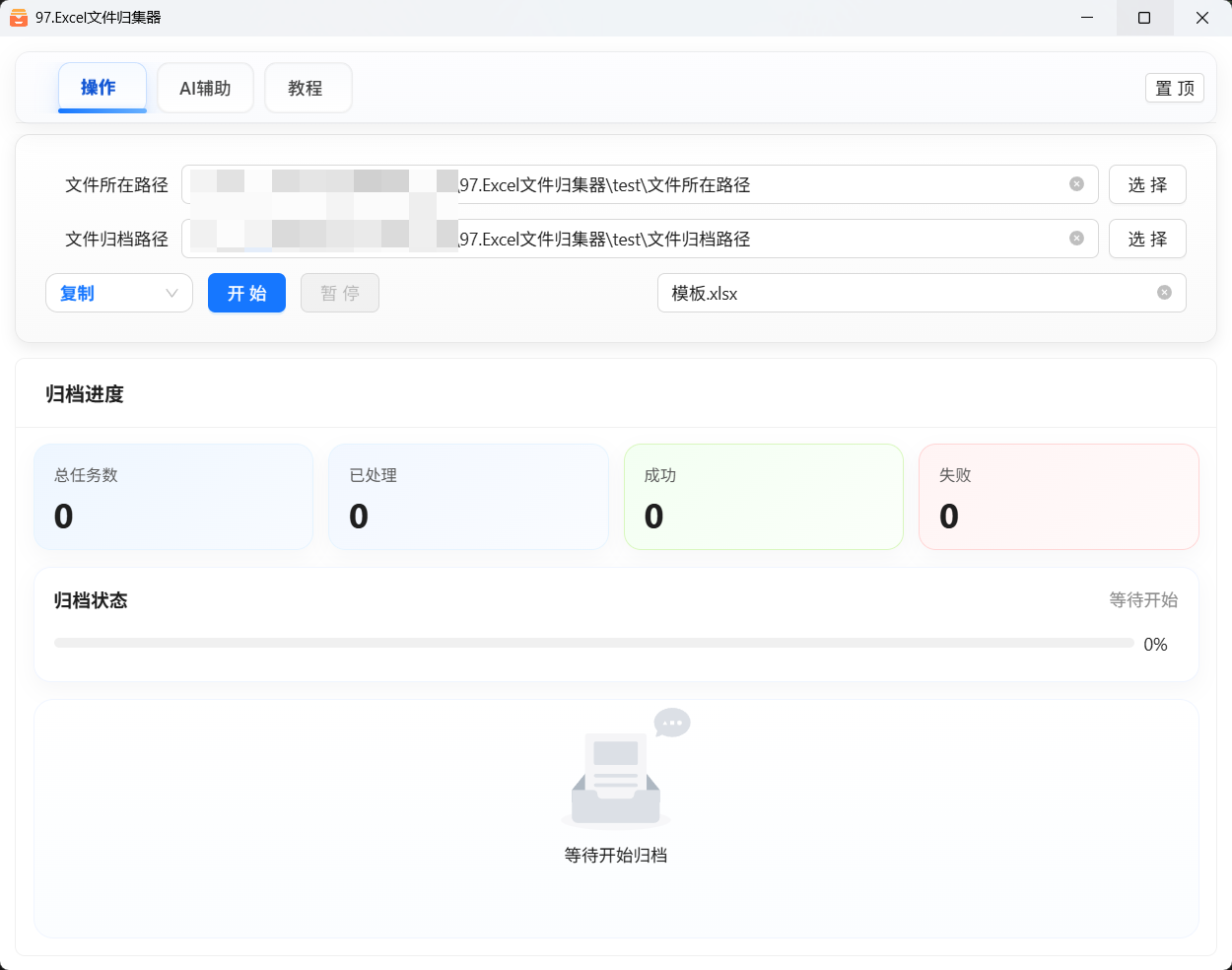Click the orange app icon in the title bar

(18, 18)
